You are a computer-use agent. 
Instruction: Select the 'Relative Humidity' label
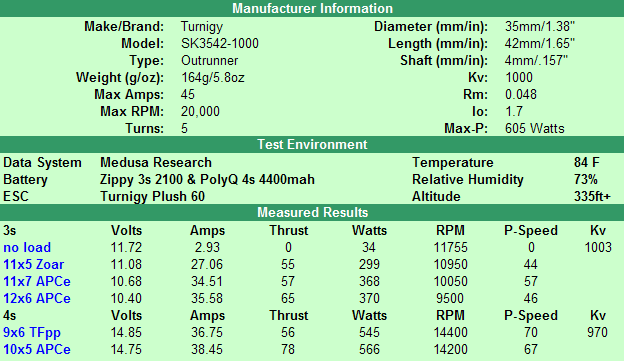tap(468, 180)
